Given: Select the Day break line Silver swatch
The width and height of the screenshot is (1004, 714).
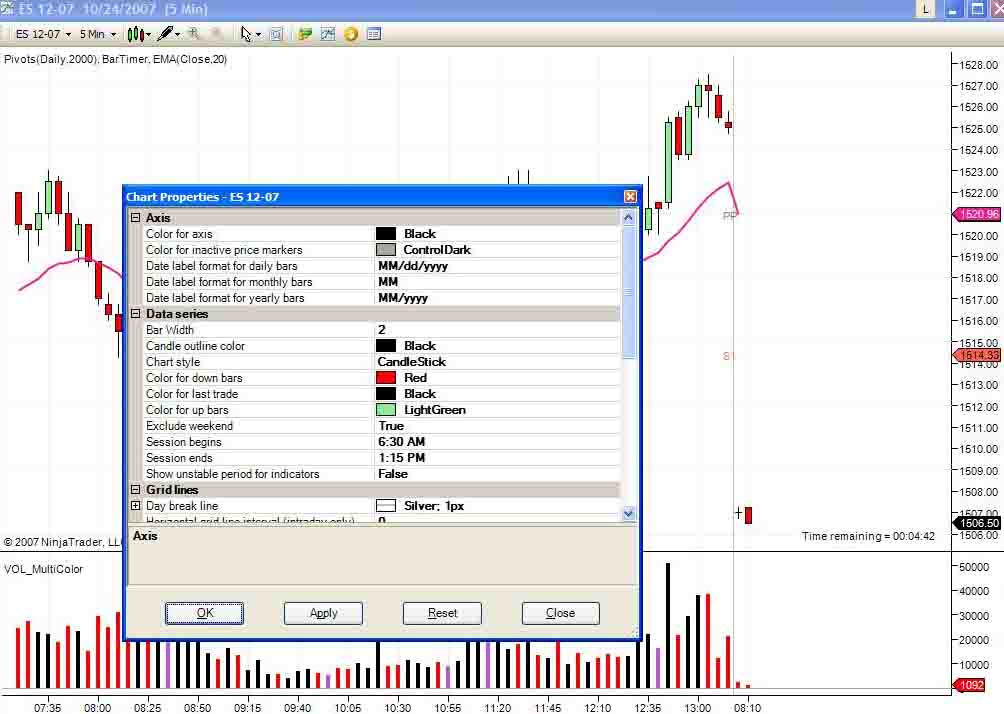Looking at the screenshot, I should click(385, 506).
